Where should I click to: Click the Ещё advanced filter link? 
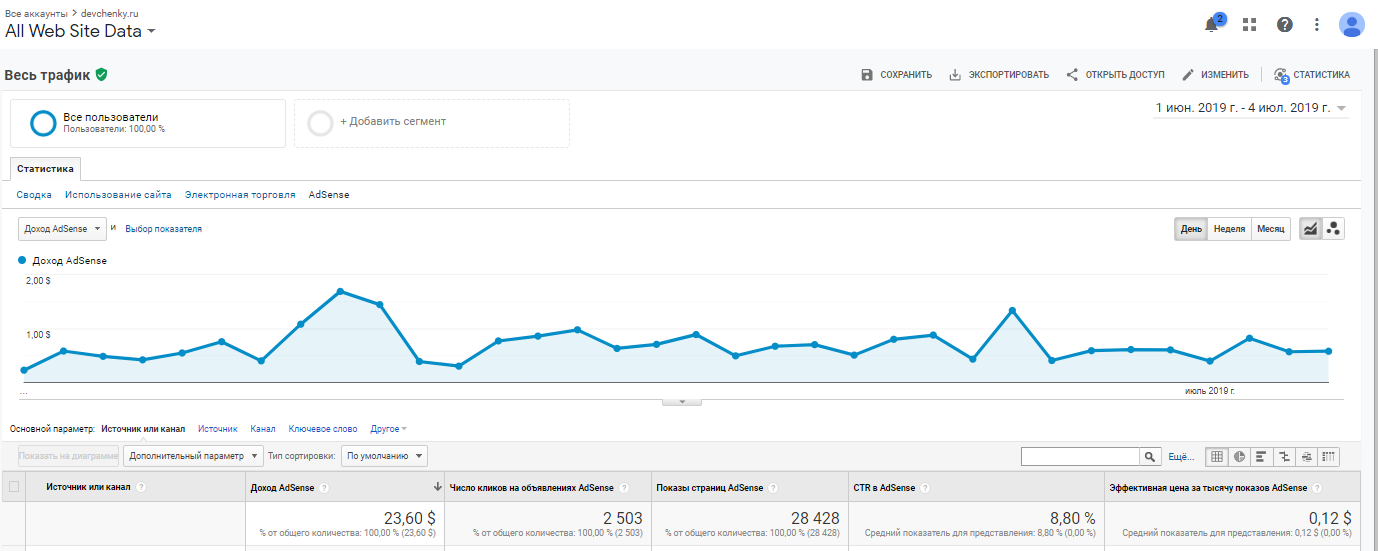[x=1181, y=457]
